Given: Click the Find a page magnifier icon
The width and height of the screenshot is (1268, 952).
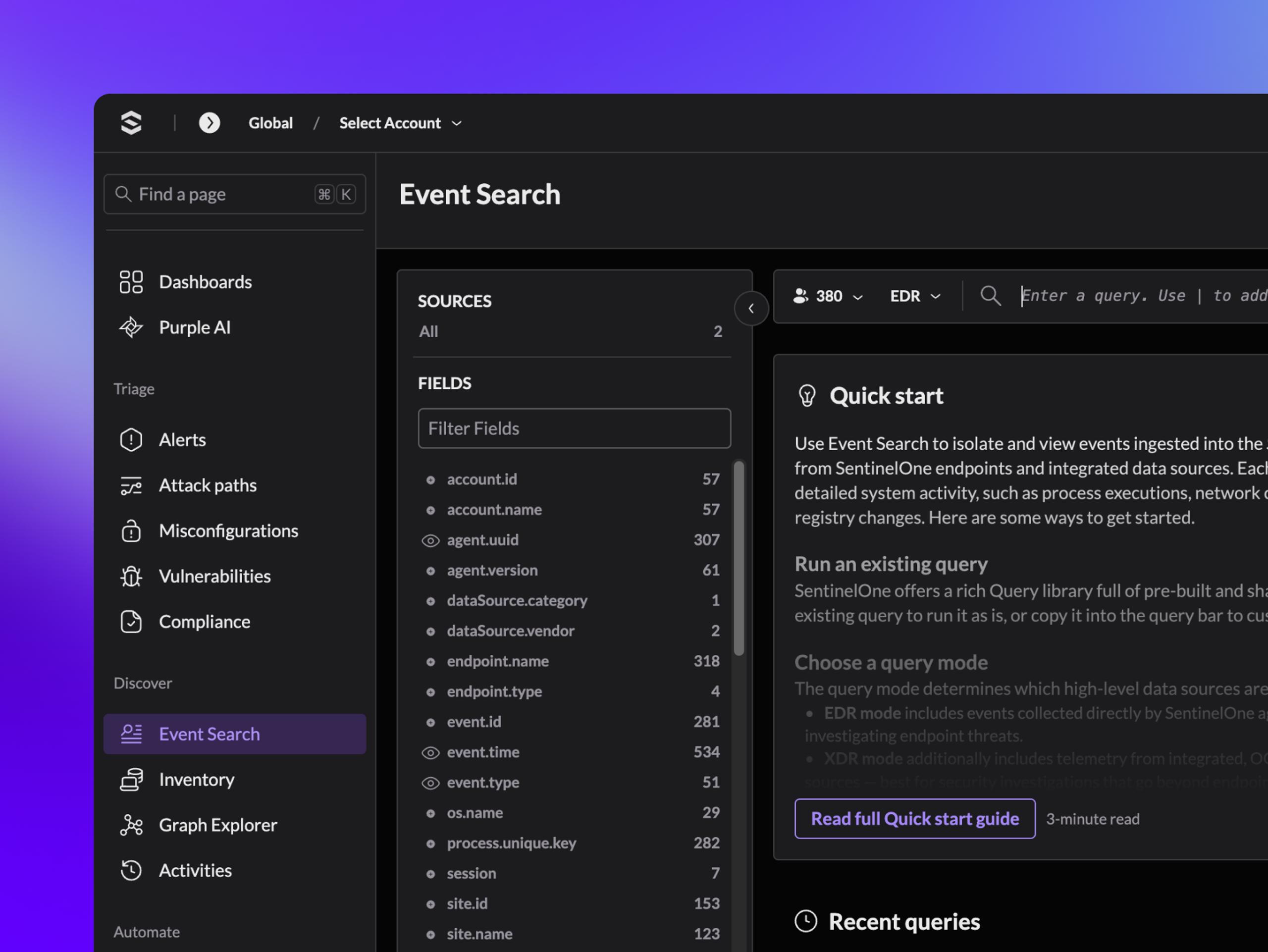Looking at the screenshot, I should (x=123, y=194).
